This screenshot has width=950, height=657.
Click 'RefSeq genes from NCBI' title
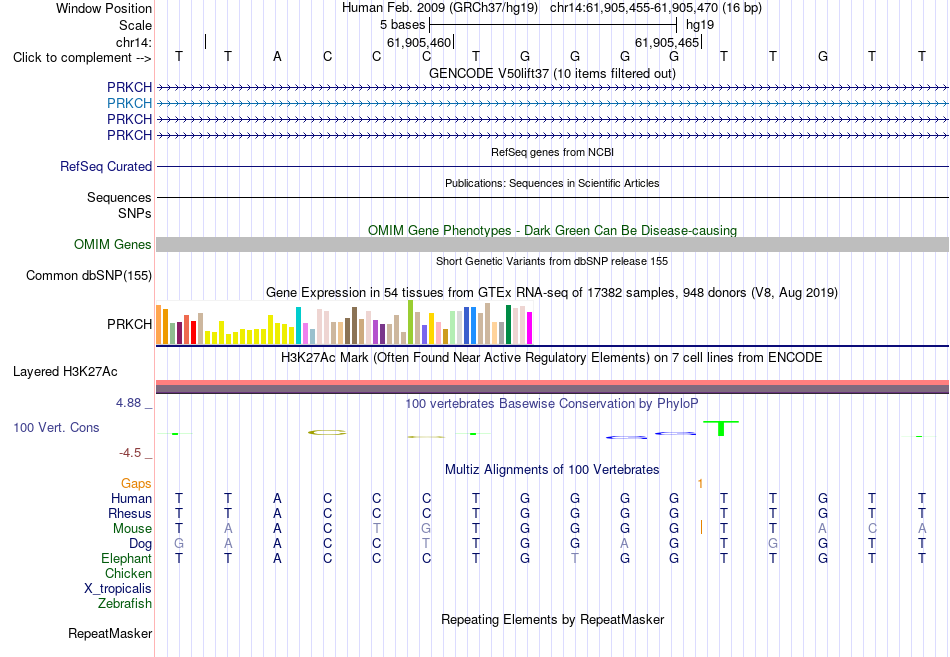coord(552,152)
